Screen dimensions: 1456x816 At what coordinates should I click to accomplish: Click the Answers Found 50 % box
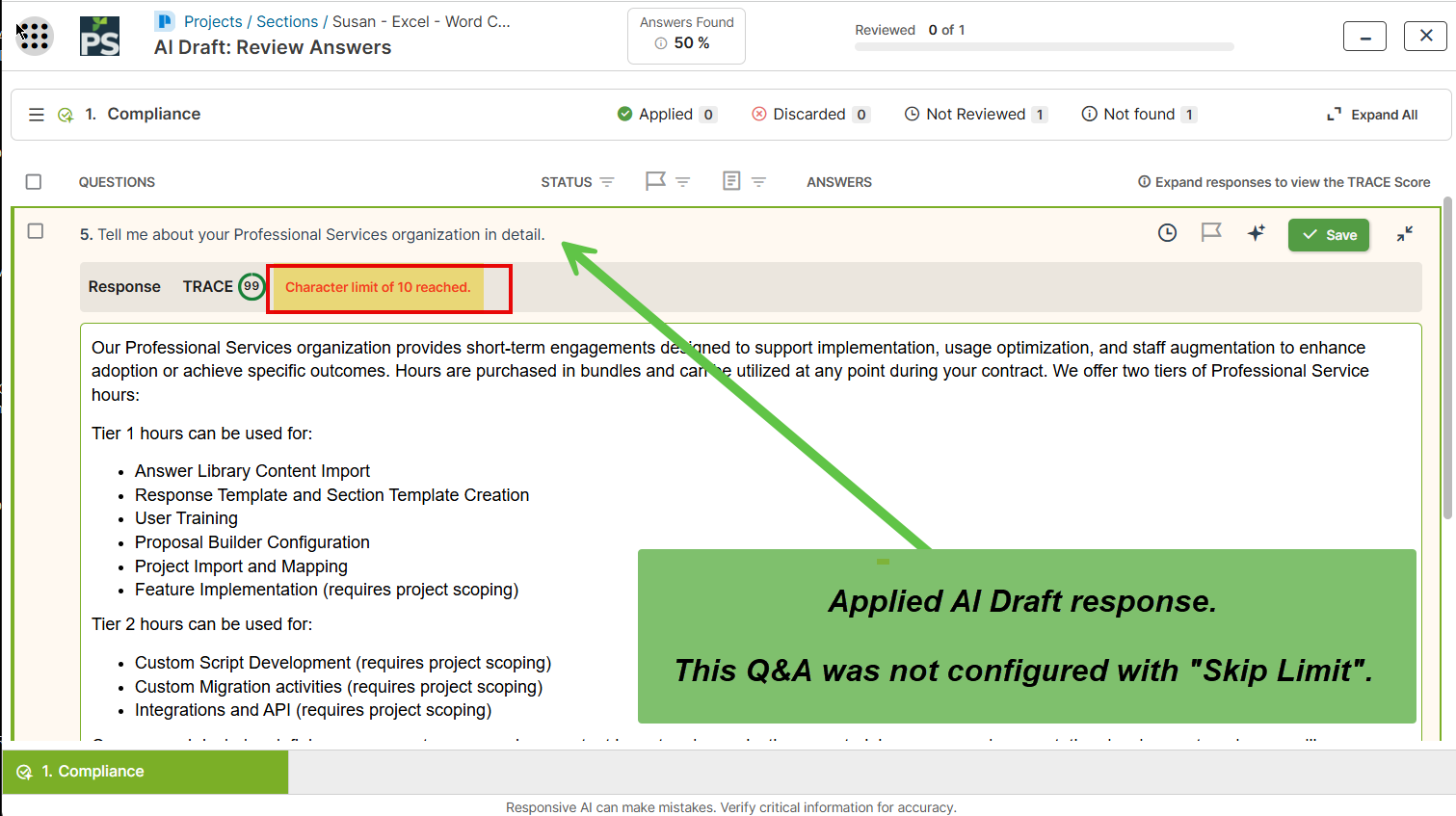(x=686, y=37)
